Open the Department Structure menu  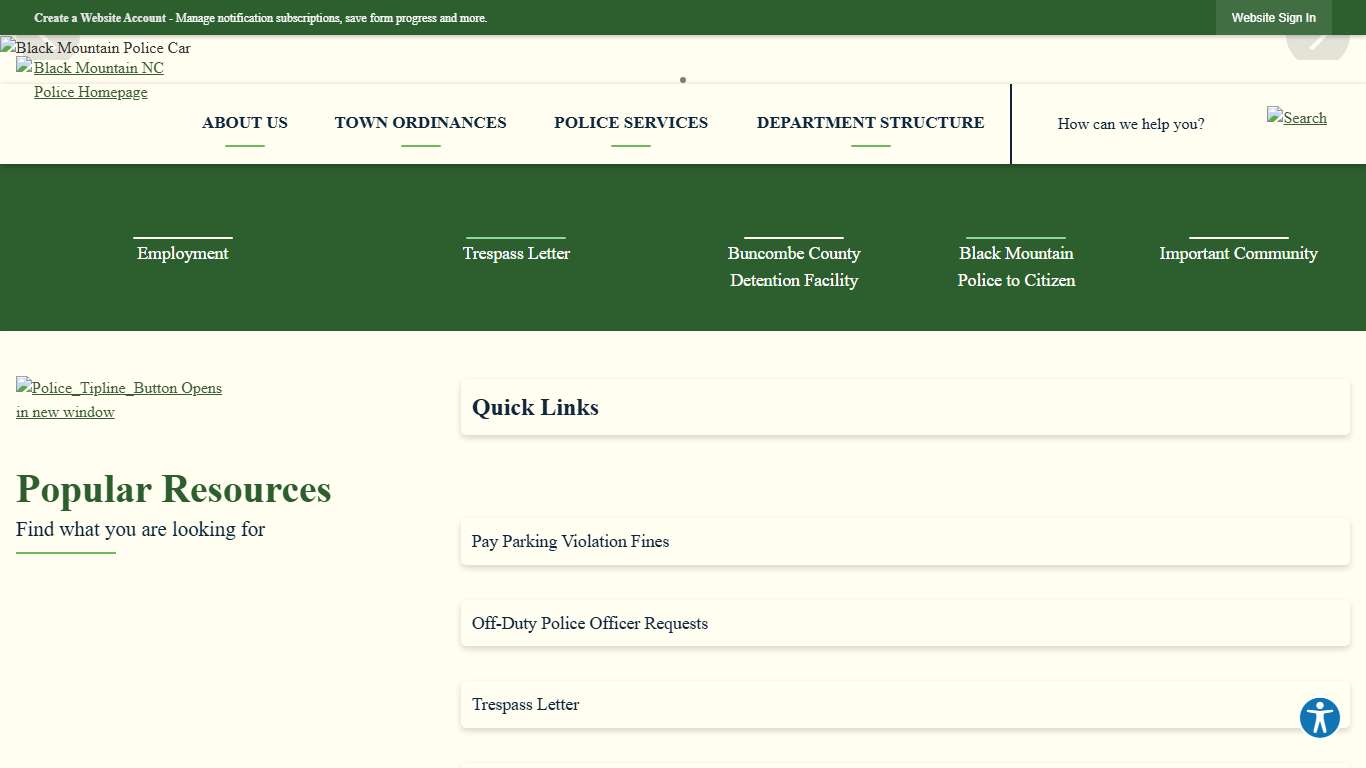pos(870,123)
